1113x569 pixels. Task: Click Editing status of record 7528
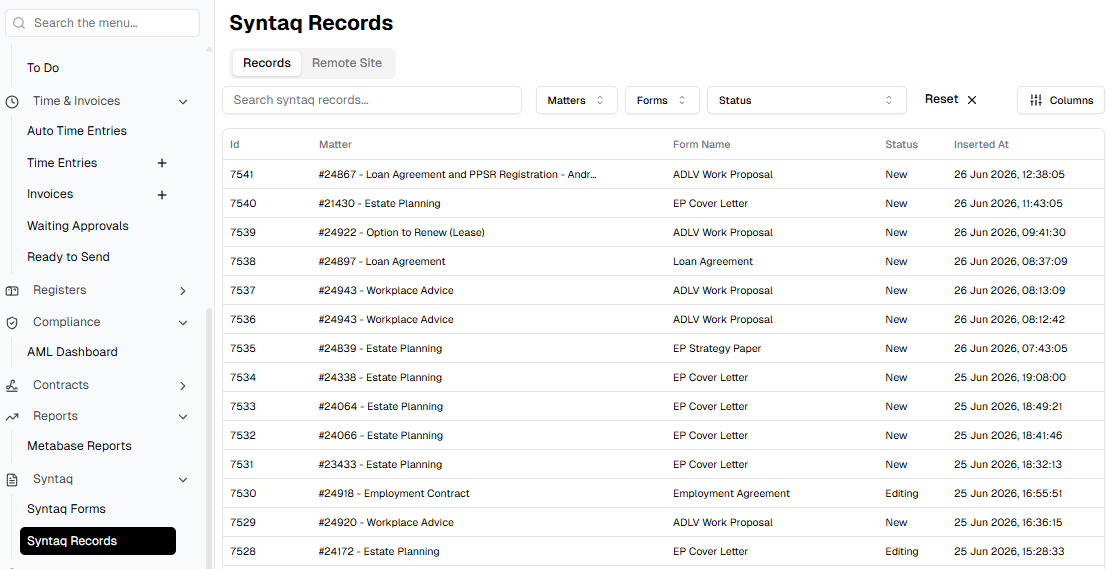point(901,552)
